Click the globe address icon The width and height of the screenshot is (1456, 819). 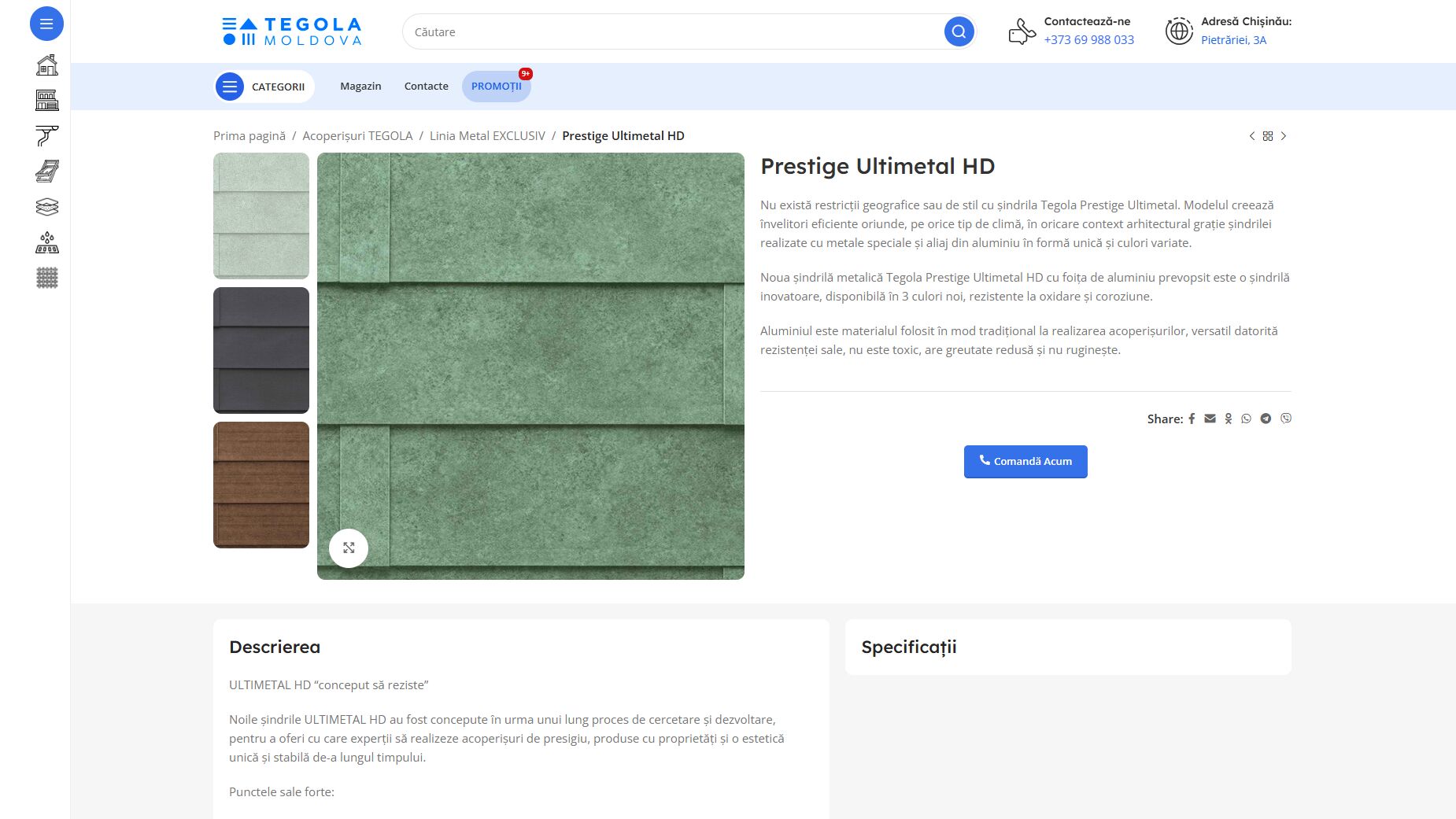coord(1179,31)
